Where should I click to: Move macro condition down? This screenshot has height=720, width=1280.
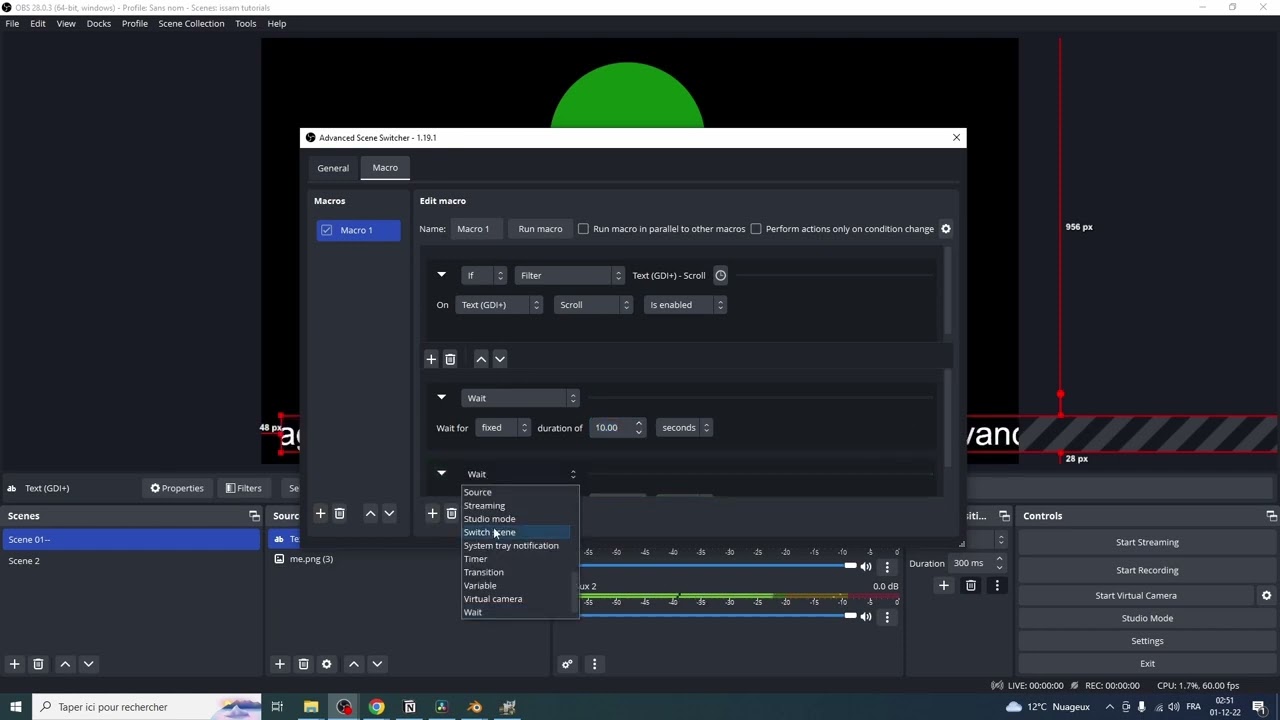pos(500,359)
